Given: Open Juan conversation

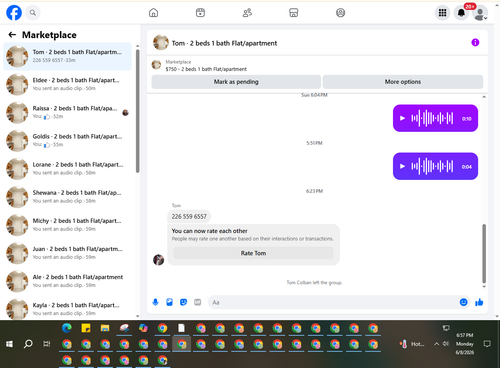Looking at the screenshot, I should (x=67, y=253).
